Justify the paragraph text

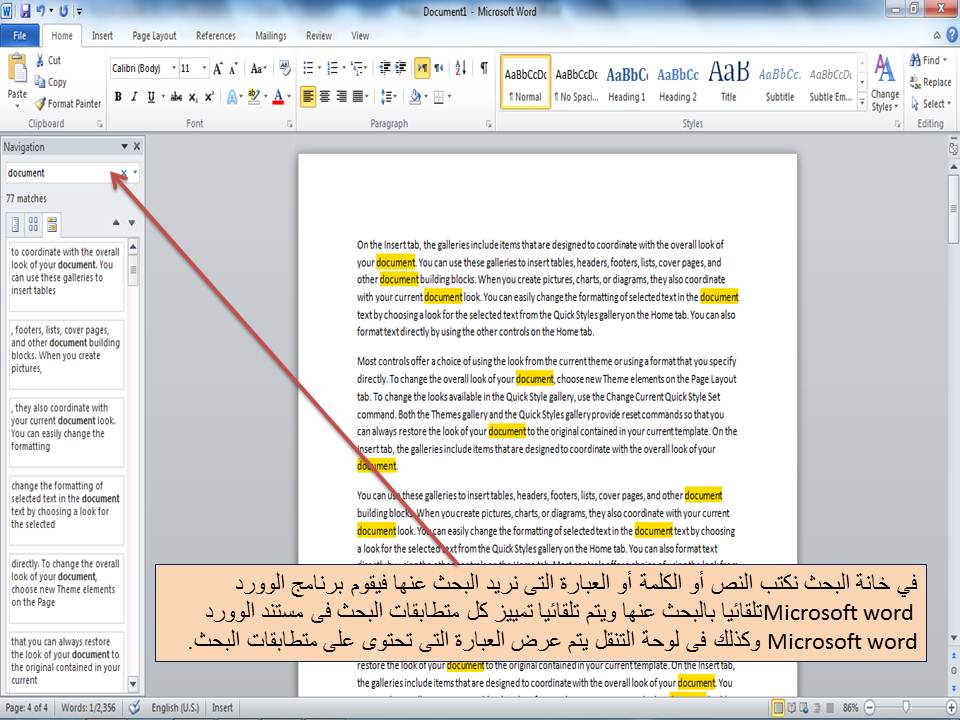[x=358, y=97]
